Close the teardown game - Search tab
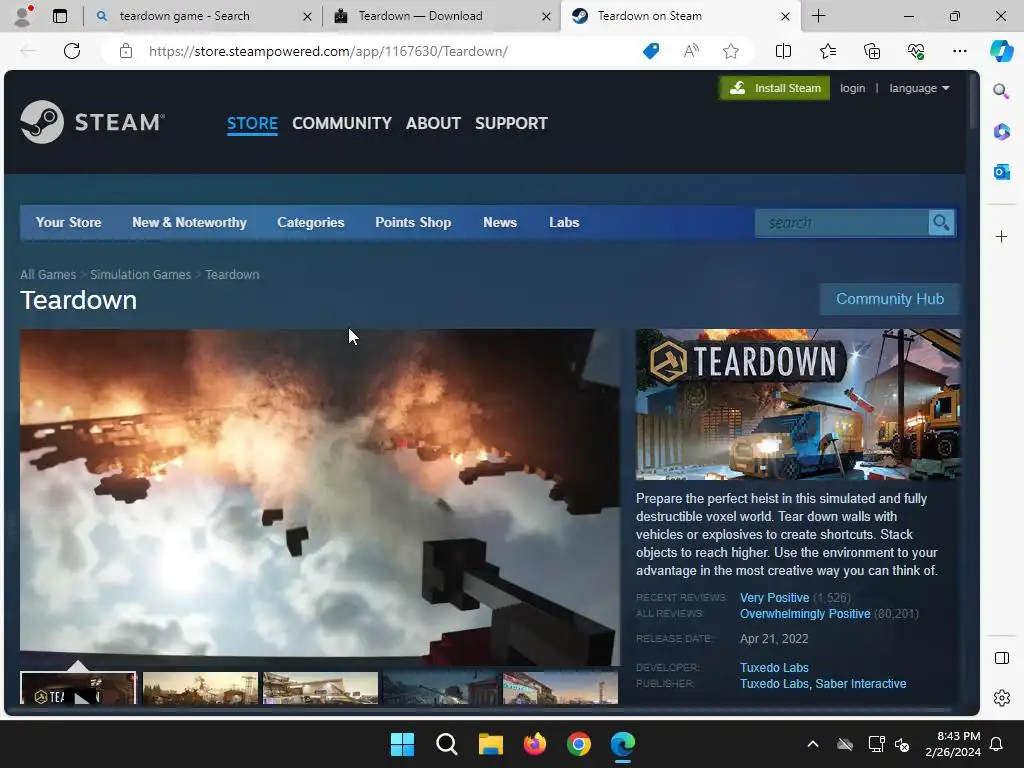This screenshot has width=1024, height=768. coord(307,16)
